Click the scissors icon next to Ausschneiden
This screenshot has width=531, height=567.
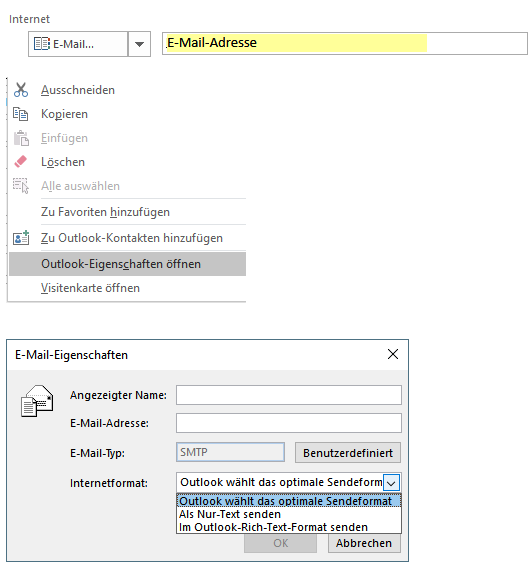21,90
